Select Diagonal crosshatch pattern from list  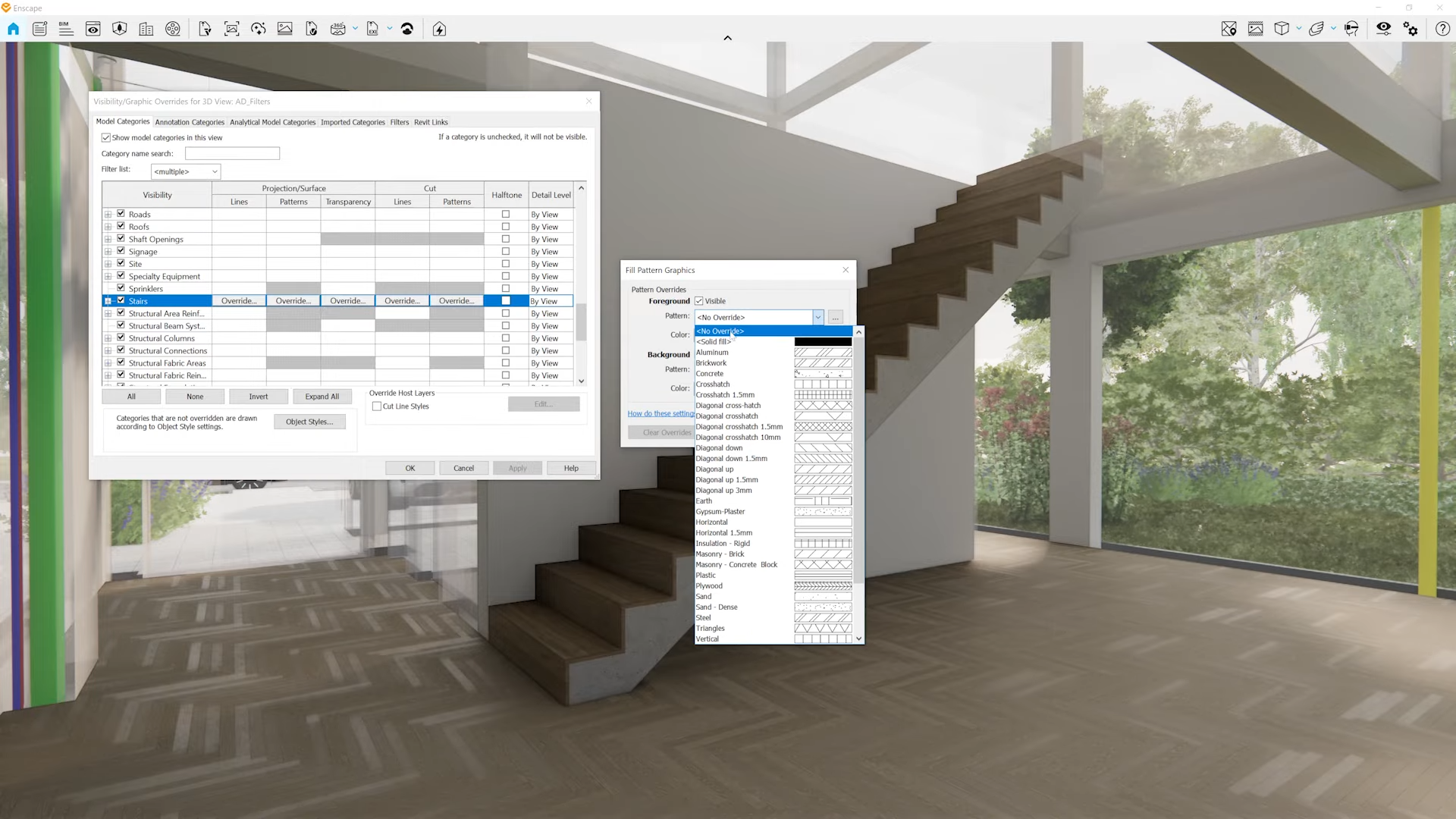pos(726,416)
